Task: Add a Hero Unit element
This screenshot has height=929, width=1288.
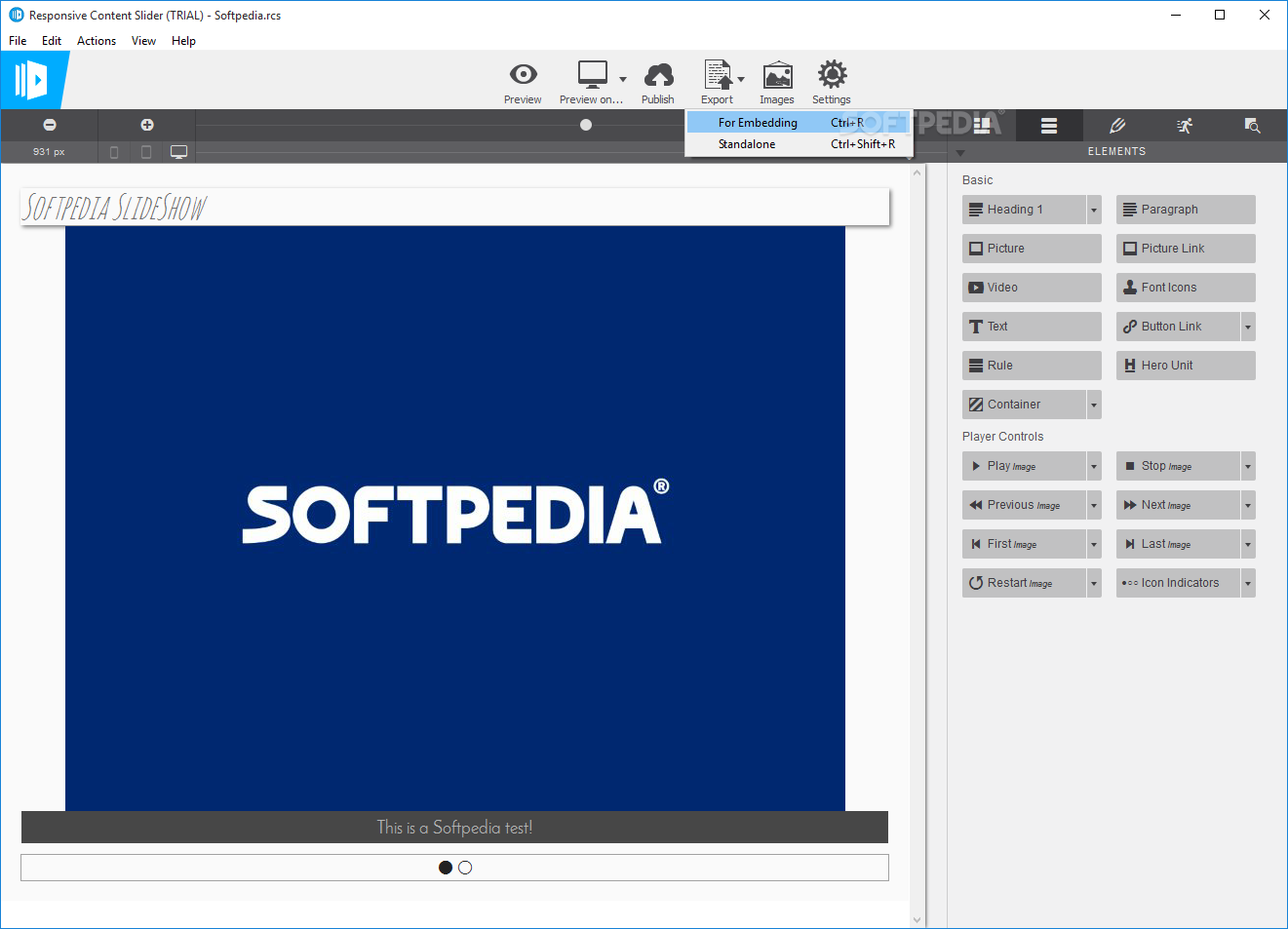Action: [x=1186, y=366]
